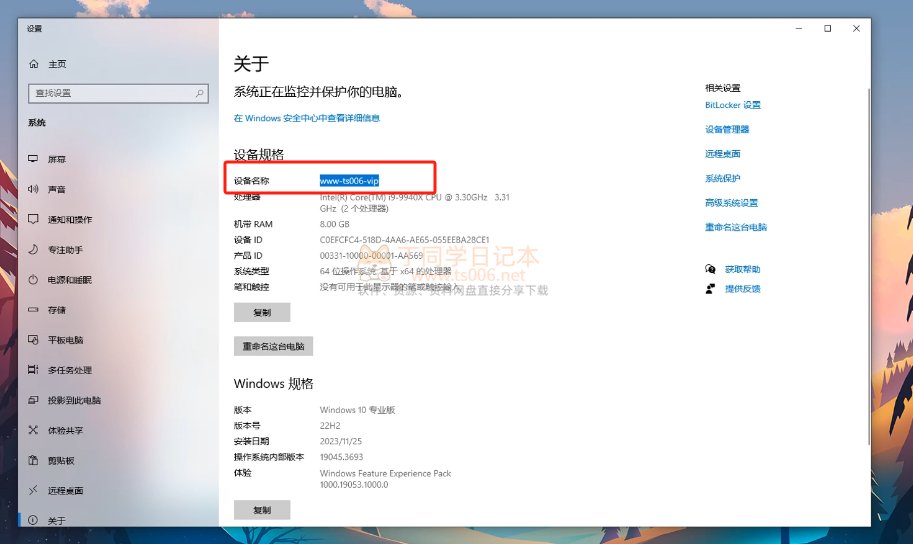The width and height of the screenshot is (913, 544).
Task: Select the 声音 speaker icon in the sidebar
Action: 34,189
